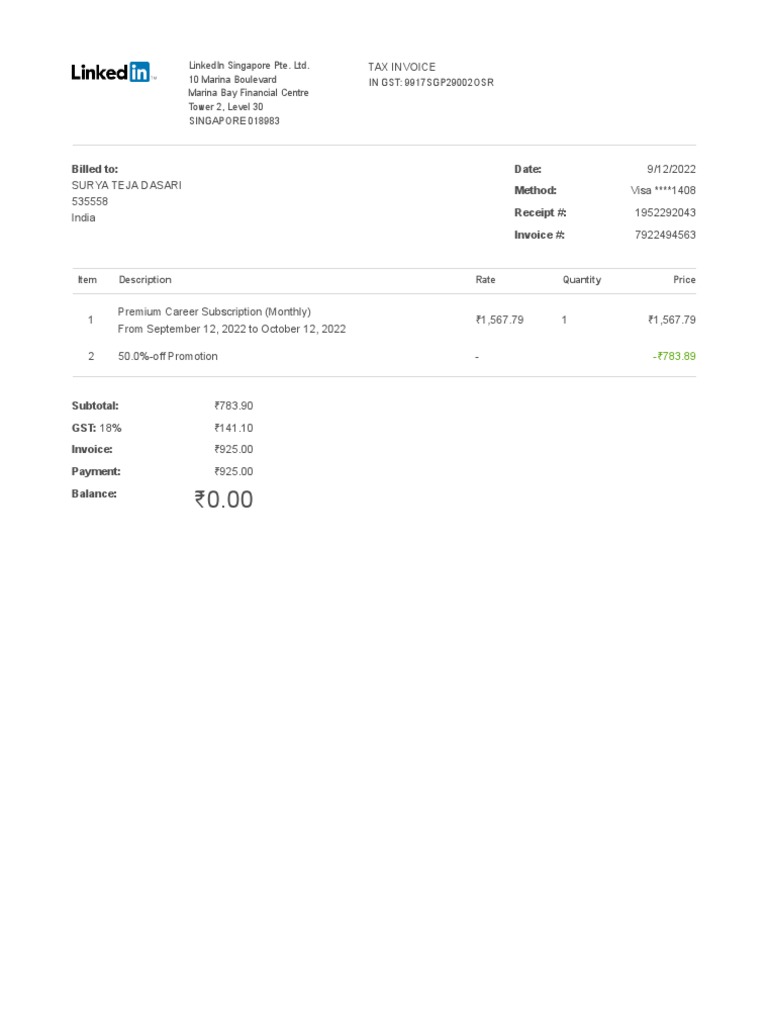
Task: Click the green promotion discount amount
Action: coord(674,356)
